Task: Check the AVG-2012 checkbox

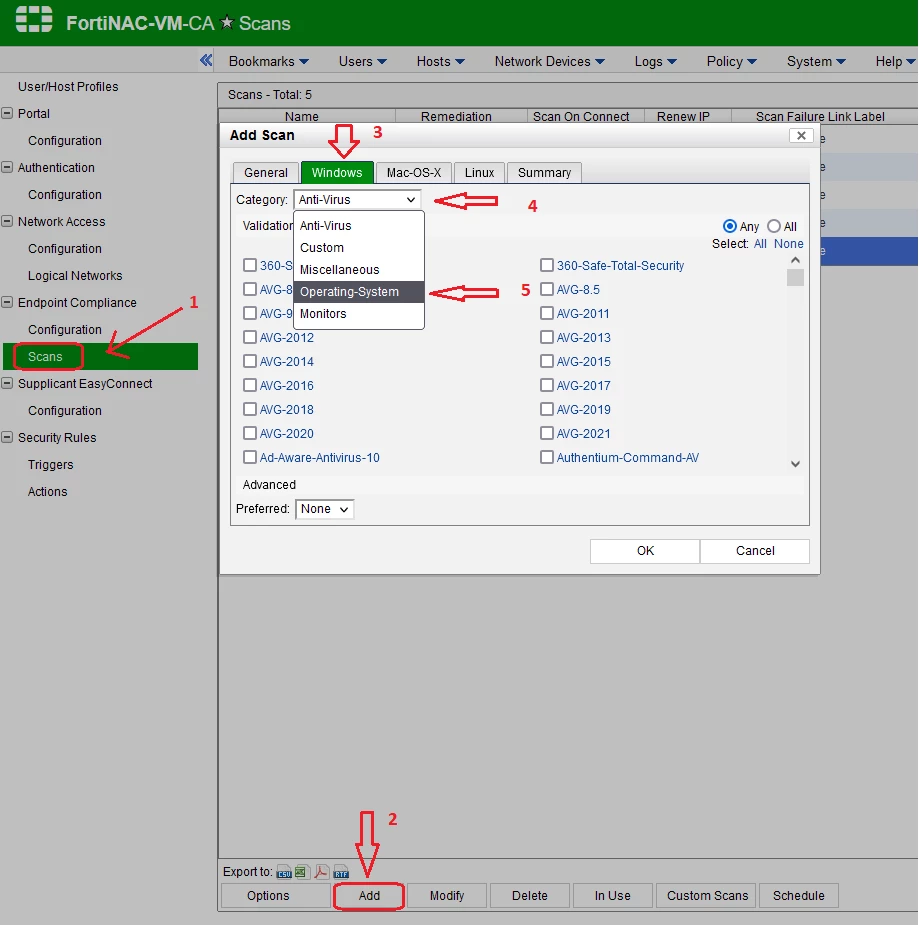Action: (x=250, y=337)
